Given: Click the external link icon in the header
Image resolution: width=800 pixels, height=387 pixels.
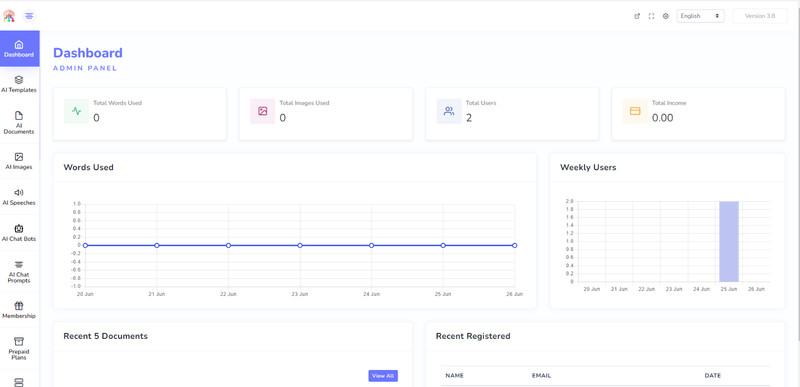Looking at the screenshot, I should tap(637, 16).
